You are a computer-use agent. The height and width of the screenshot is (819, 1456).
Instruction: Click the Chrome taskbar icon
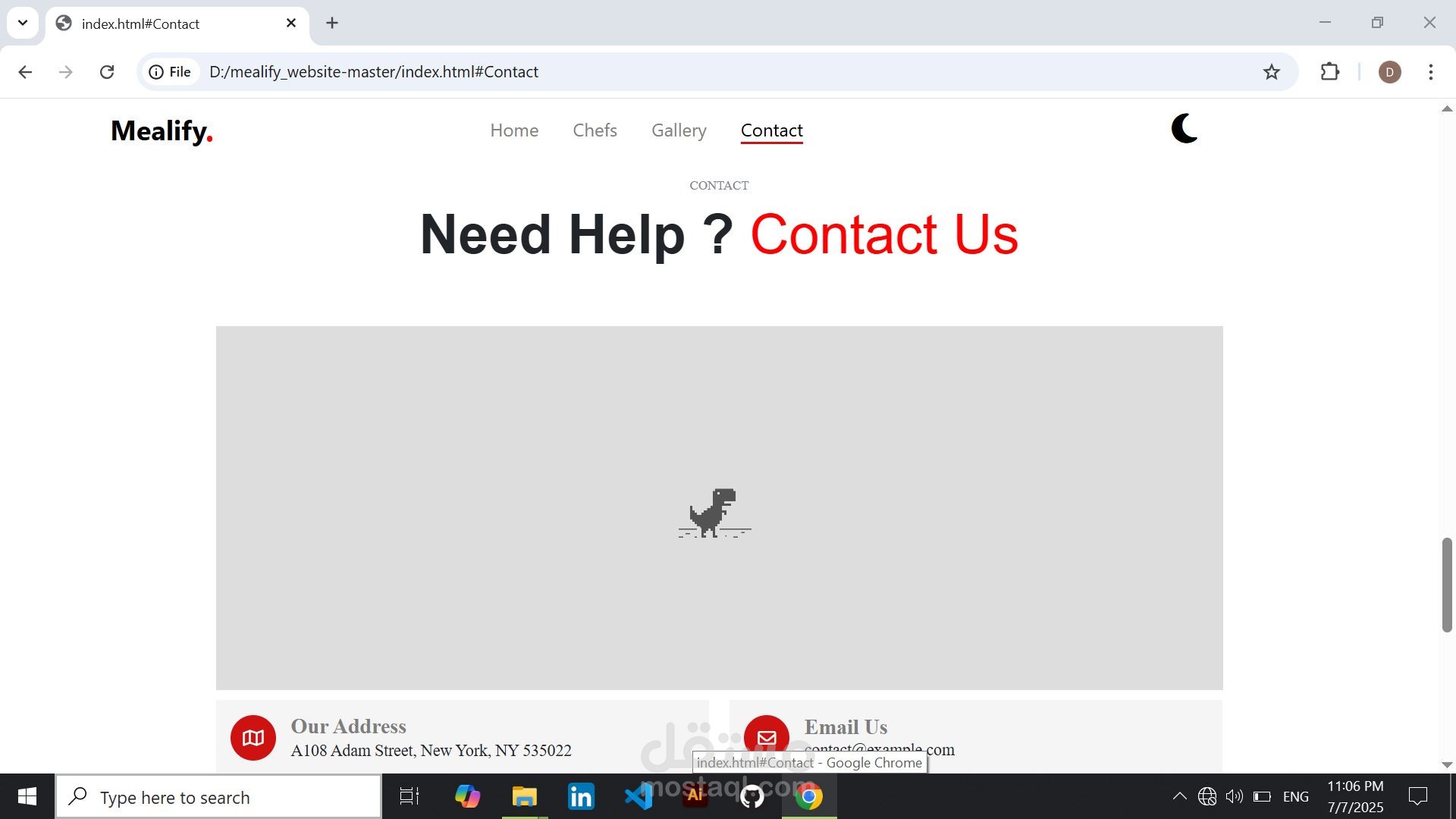[x=808, y=797]
